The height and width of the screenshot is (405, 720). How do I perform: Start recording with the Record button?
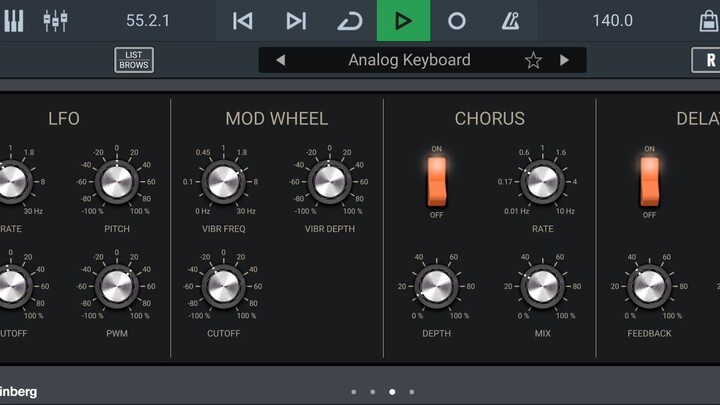[456, 21]
